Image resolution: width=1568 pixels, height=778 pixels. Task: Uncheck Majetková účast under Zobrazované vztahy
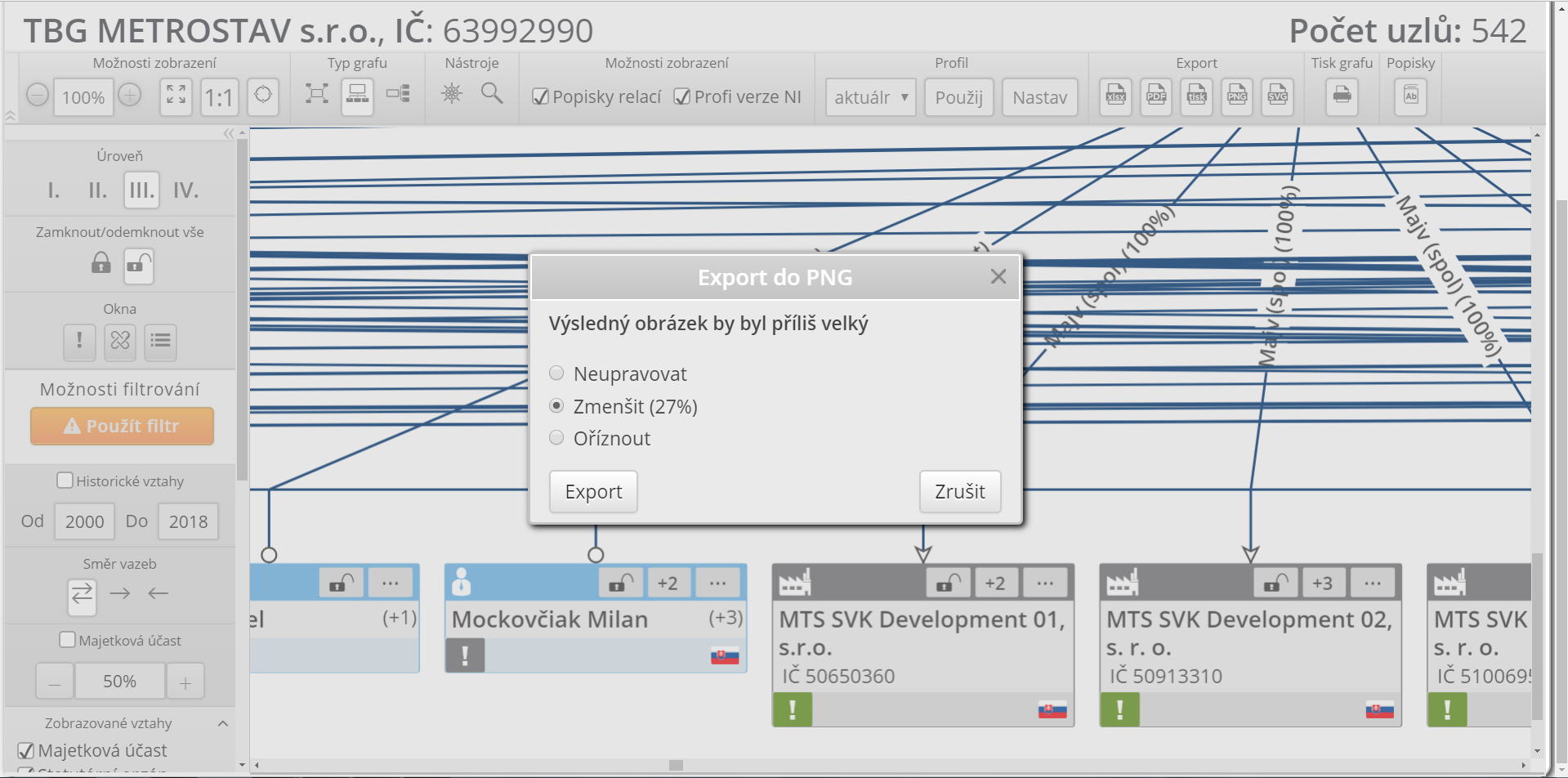(x=26, y=750)
